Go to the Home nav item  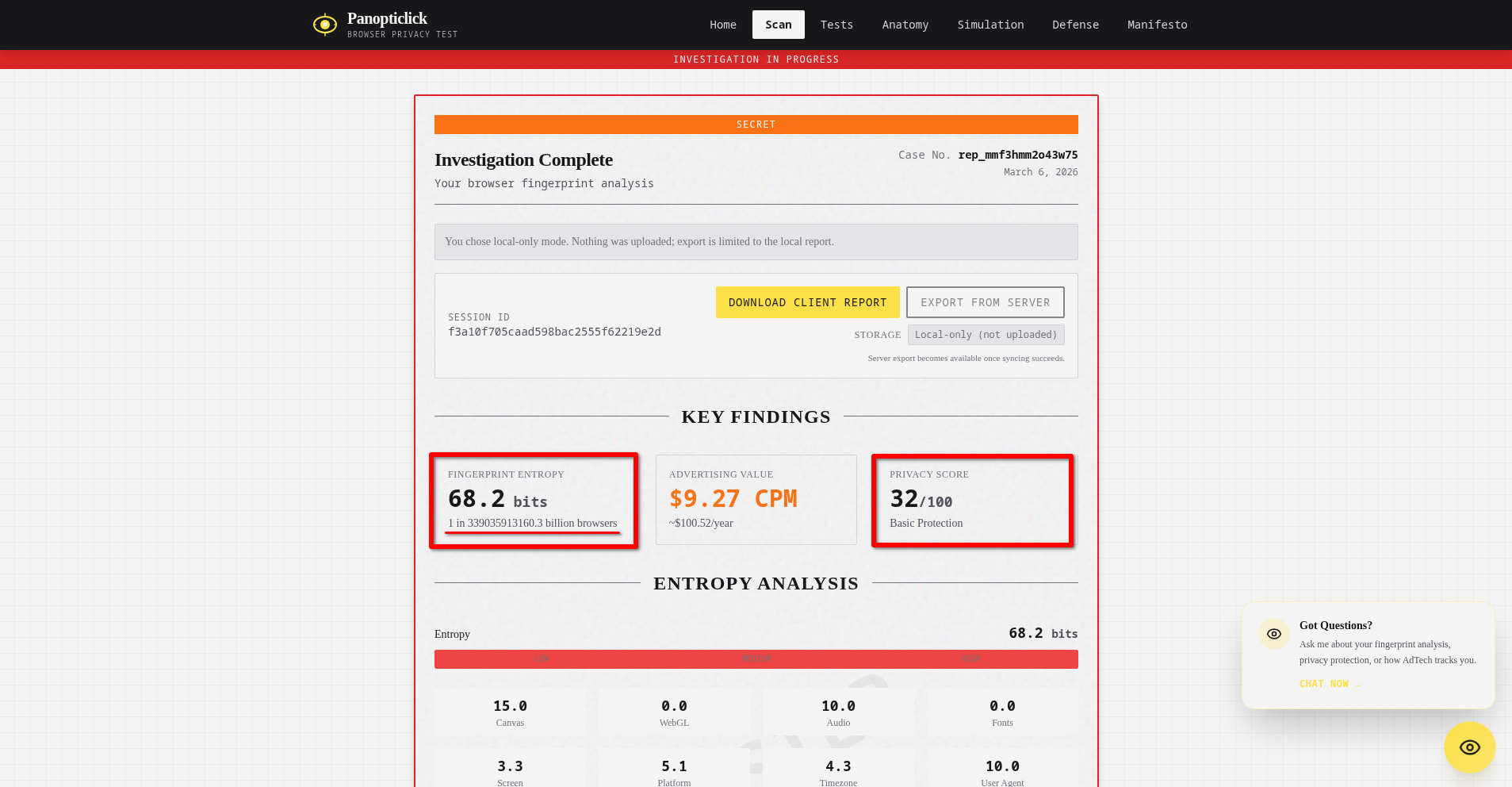coord(722,25)
